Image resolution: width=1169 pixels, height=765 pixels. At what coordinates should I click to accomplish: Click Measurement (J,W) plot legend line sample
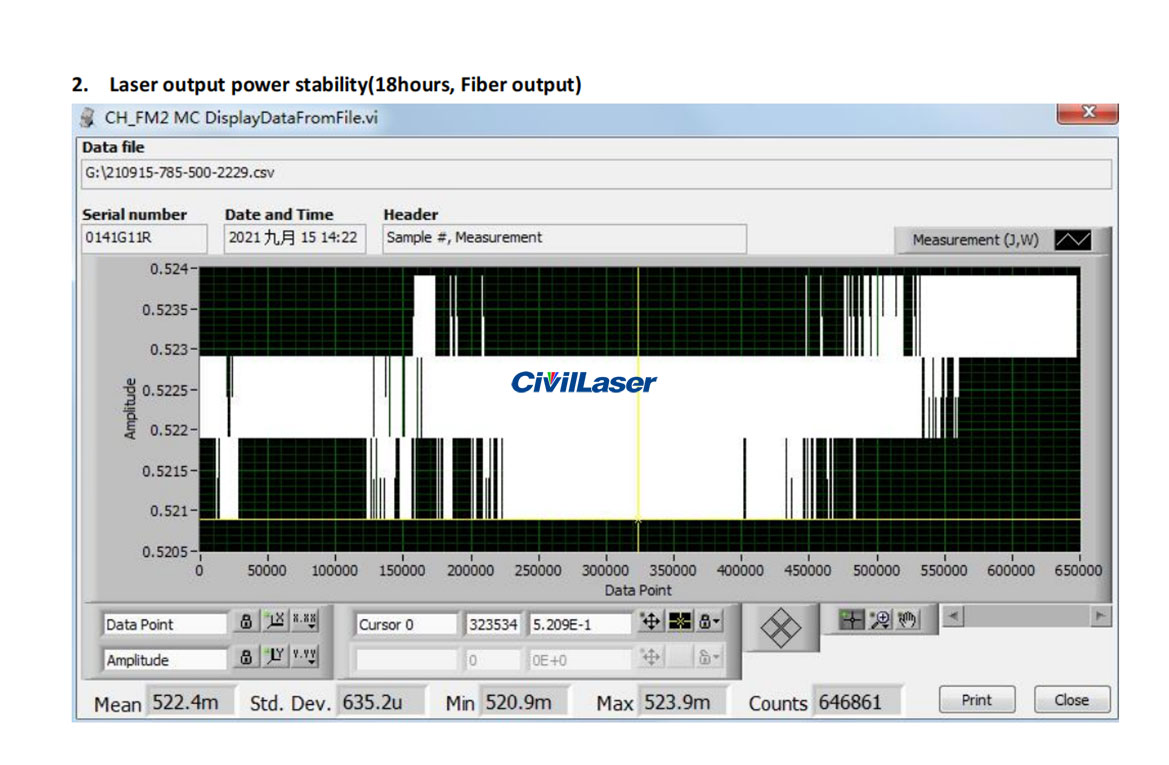coord(1074,240)
